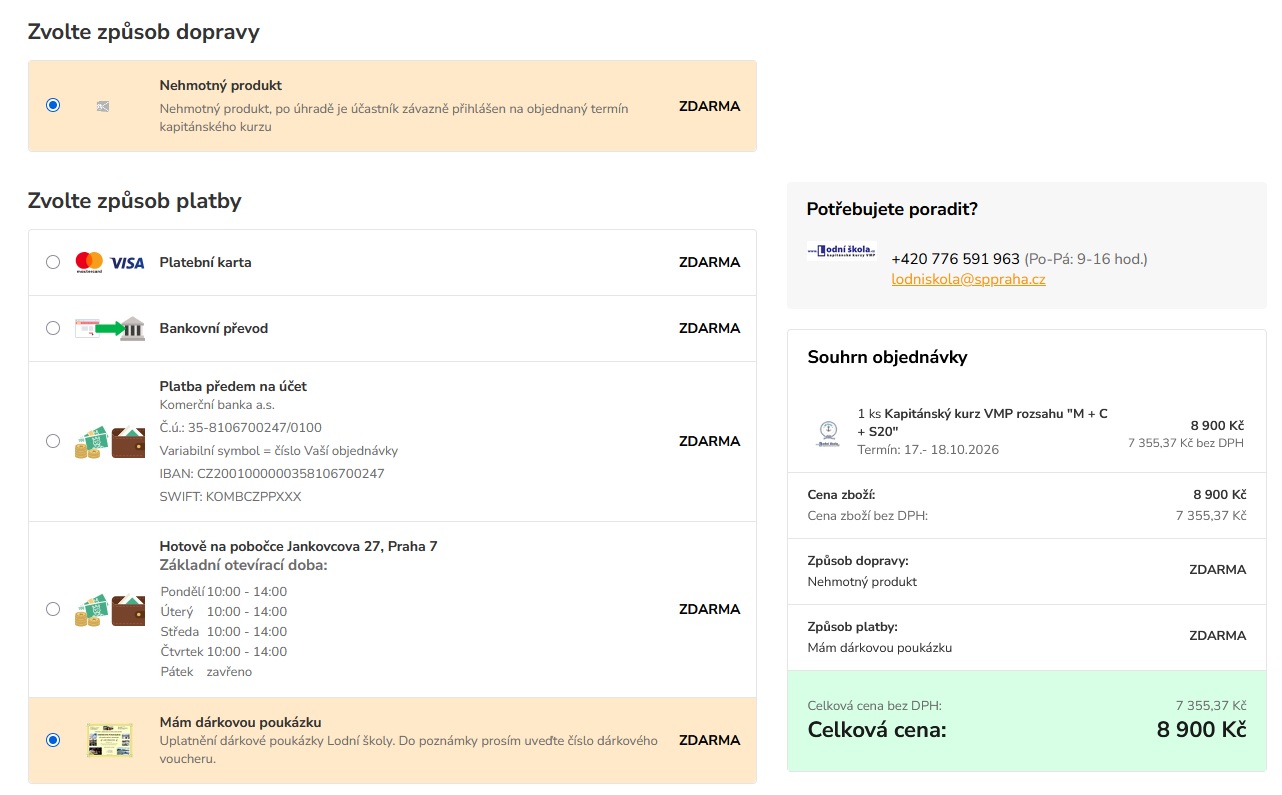Choose the Hotově na pobočce radio option
This screenshot has width=1282, height=795.
53,609
